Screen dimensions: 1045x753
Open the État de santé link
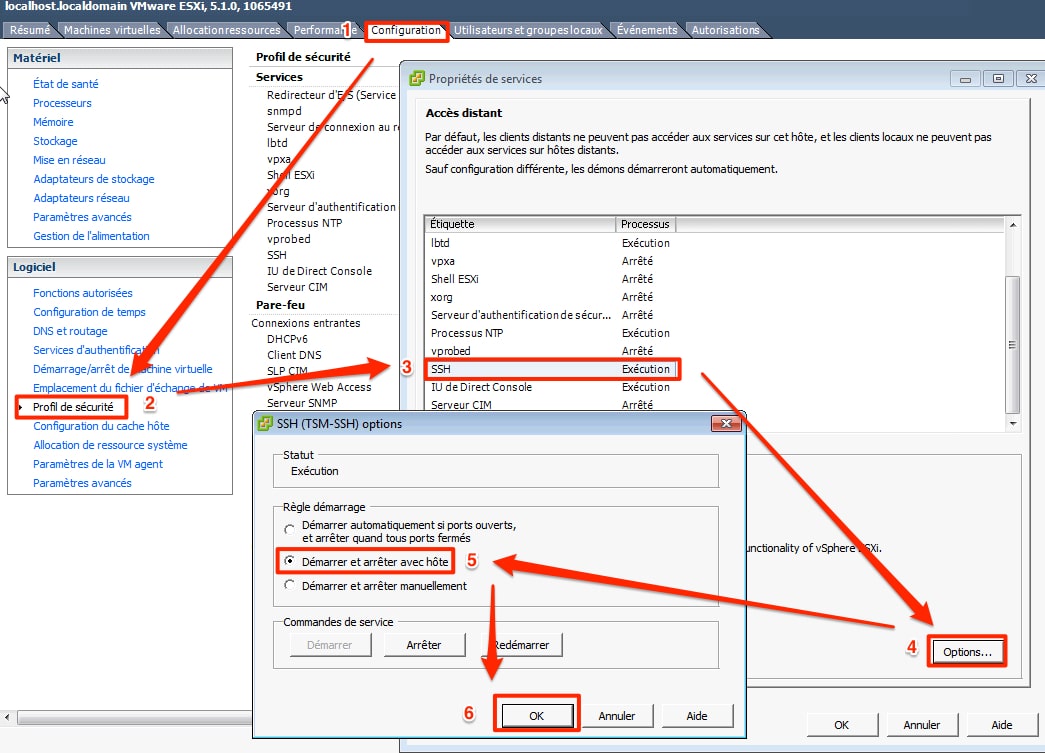pyautogui.click(x=66, y=84)
